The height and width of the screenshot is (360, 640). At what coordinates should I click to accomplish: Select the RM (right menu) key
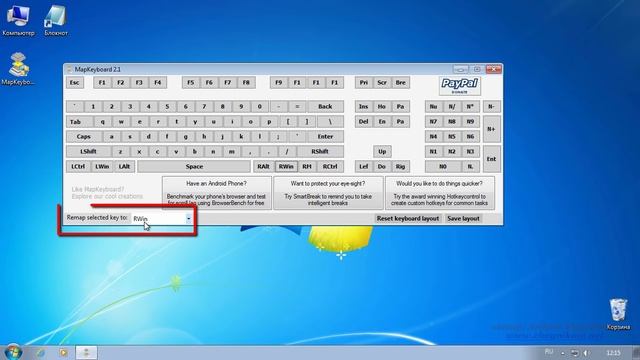coord(307,167)
